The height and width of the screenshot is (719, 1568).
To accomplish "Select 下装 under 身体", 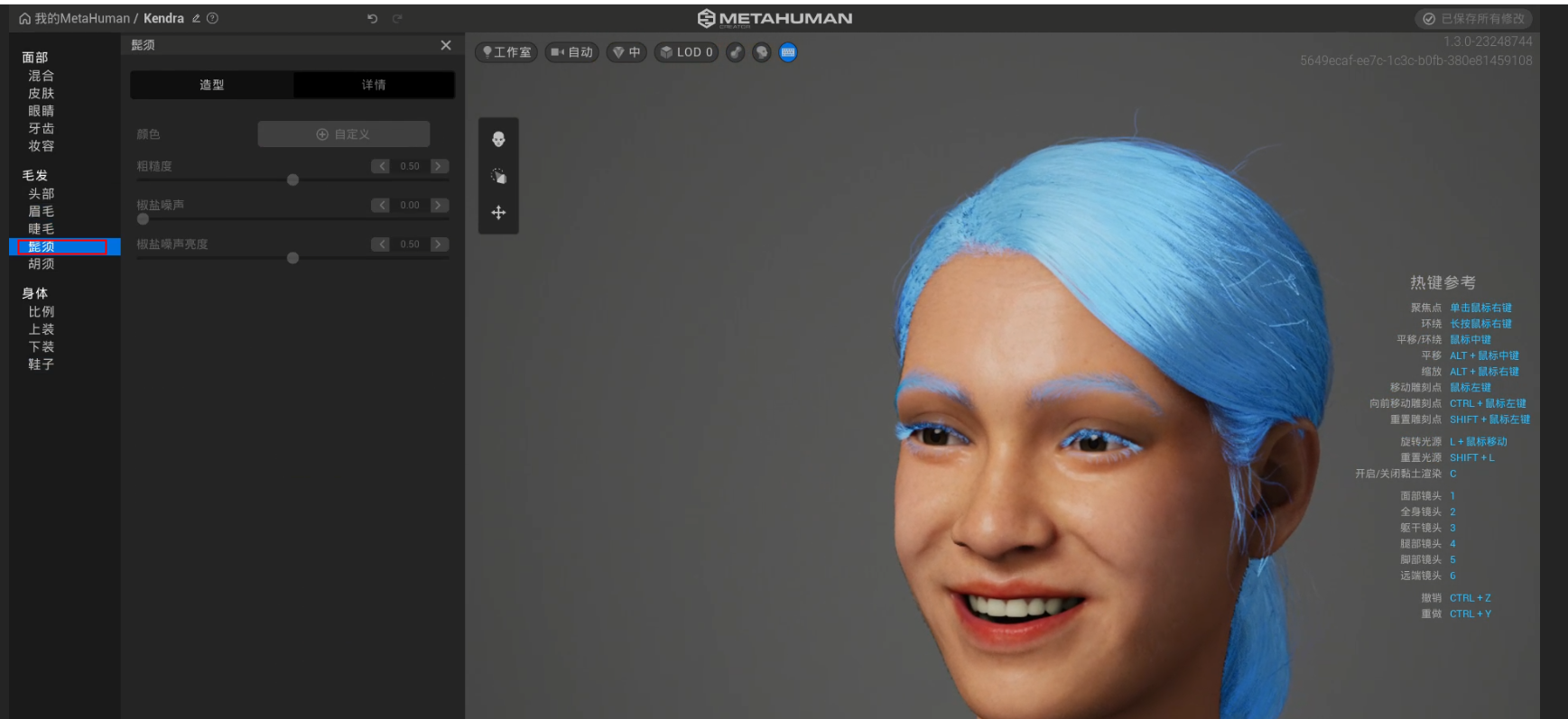I will pyautogui.click(x=42, y=346).
